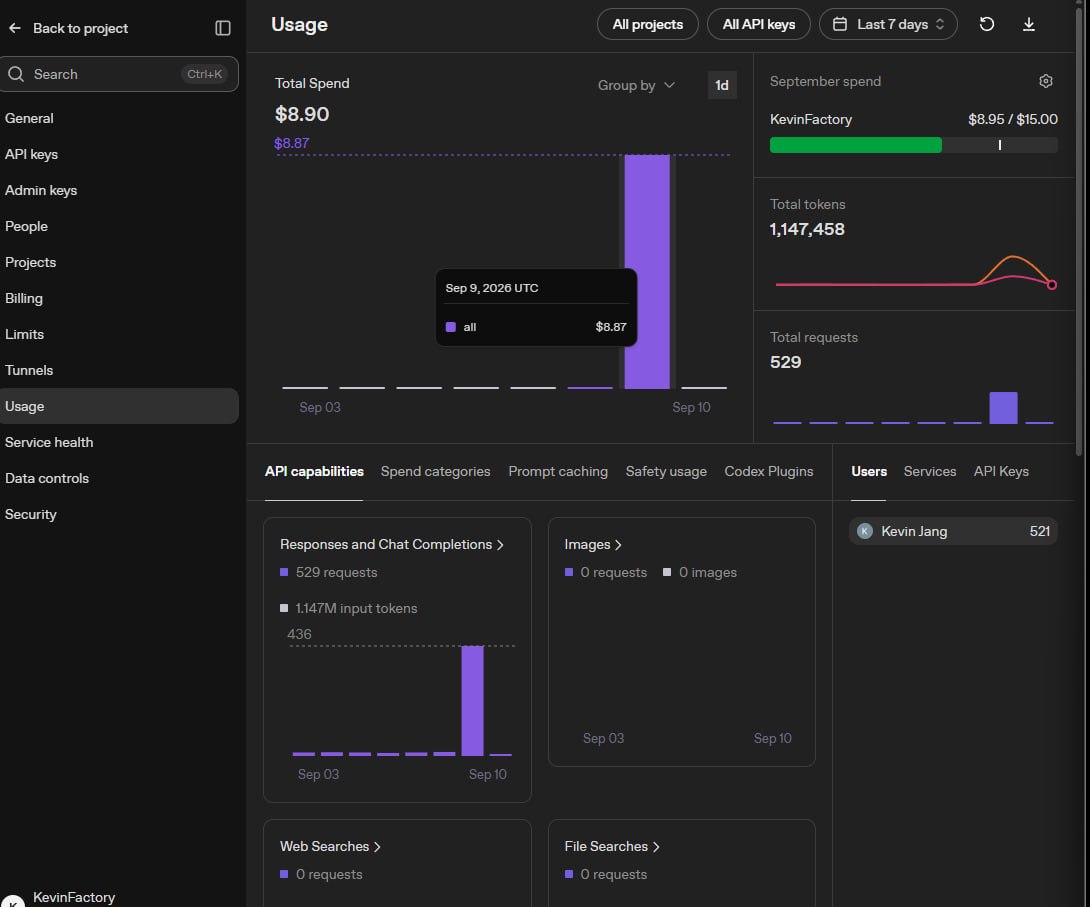Viewport: 1090px width, 907px height.
Task: Open Billing in the sidebar
Action: pyautogui.click(x=24, y=298)
